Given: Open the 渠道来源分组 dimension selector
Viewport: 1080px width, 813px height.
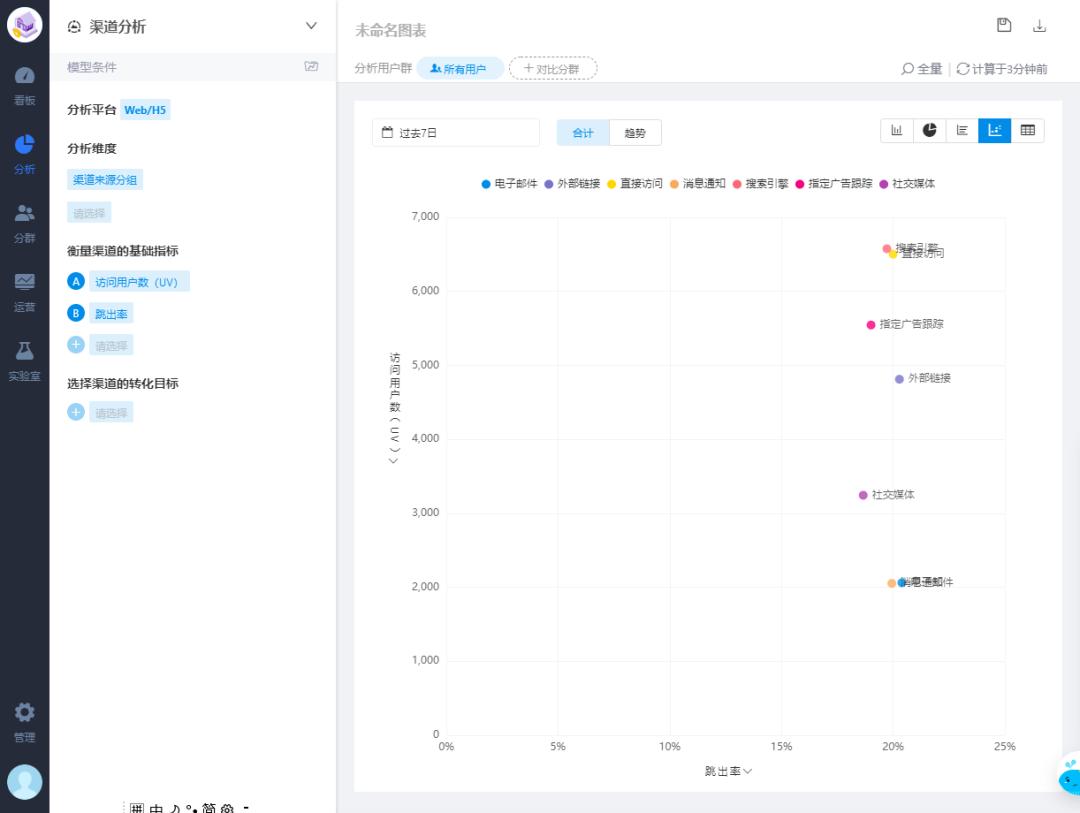Looking at the screenshot, I should [x=105, y=180].
